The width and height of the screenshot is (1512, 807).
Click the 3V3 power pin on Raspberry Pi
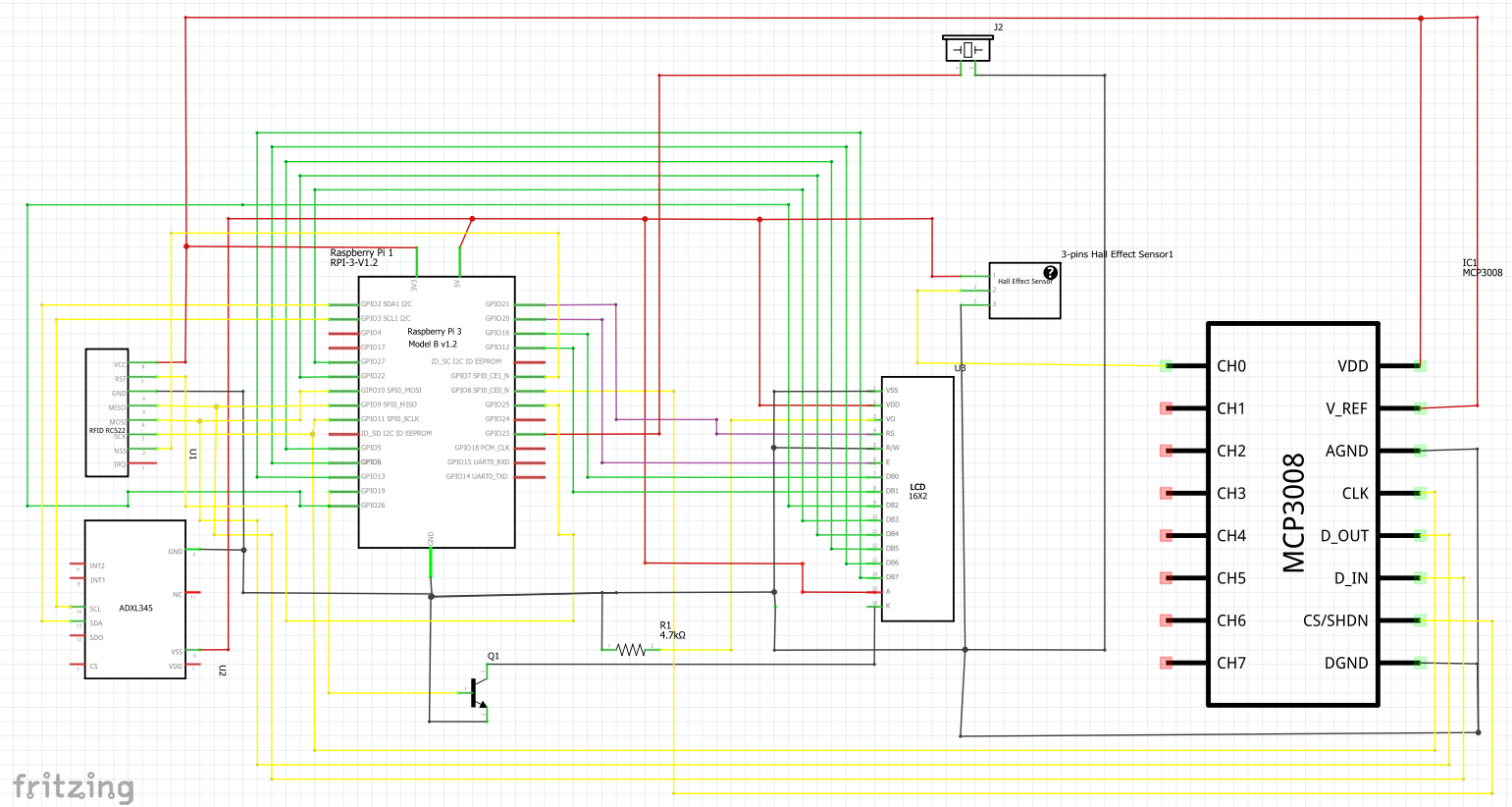(x=416, y=263)
